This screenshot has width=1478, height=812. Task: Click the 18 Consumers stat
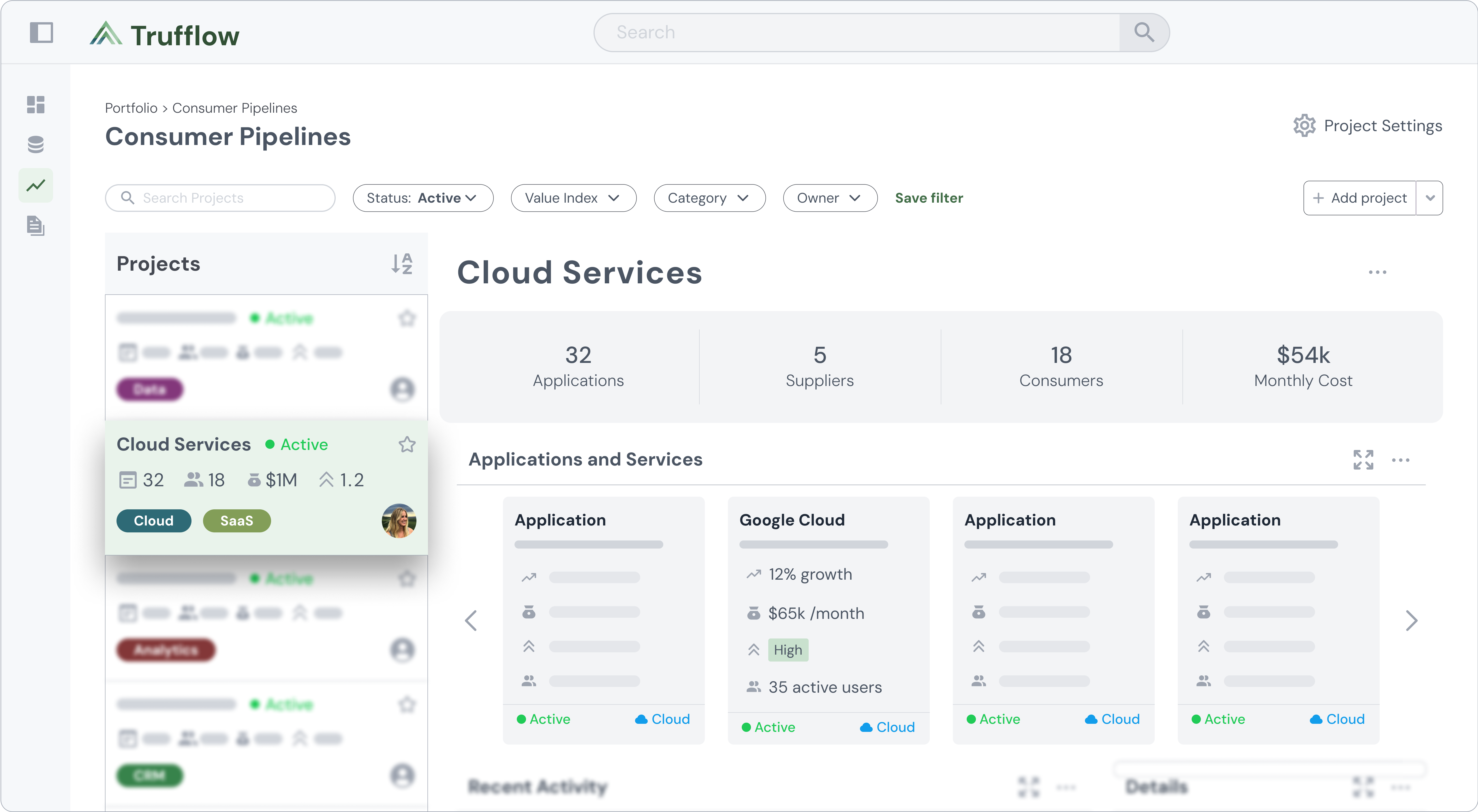pyautogui.click(x=1061, y=366)
